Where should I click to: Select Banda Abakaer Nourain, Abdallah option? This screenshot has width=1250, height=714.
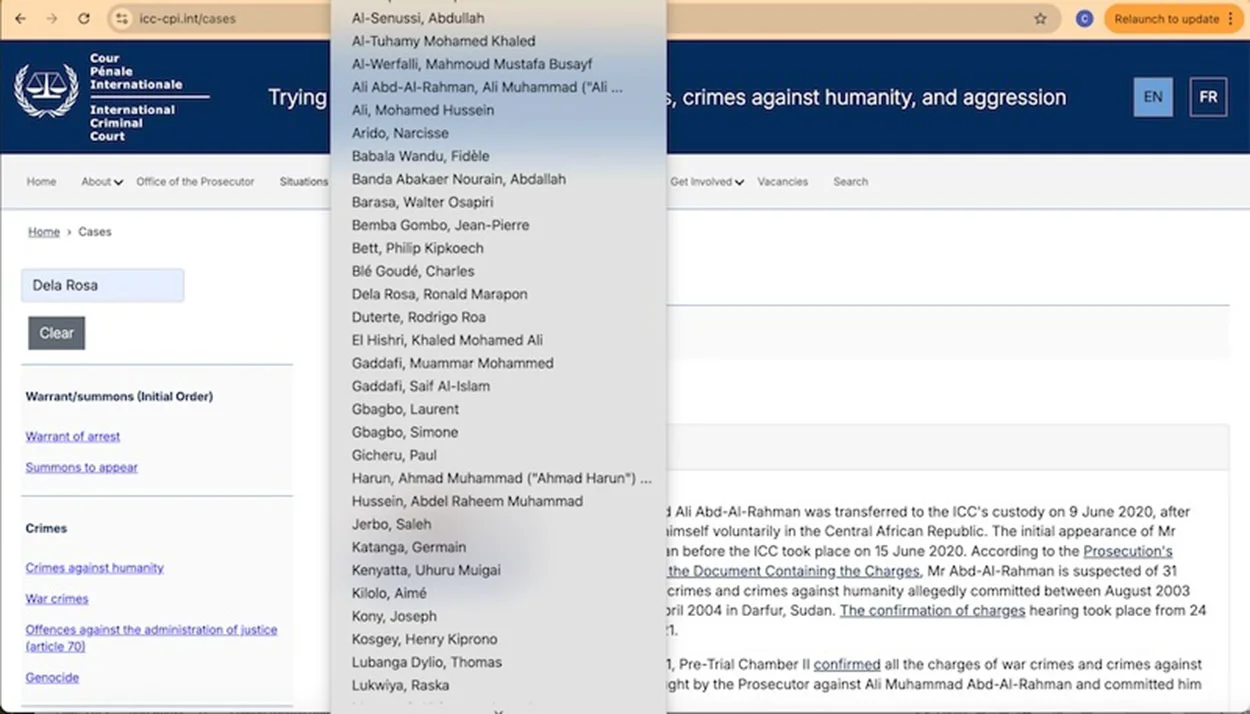[498, 179]
